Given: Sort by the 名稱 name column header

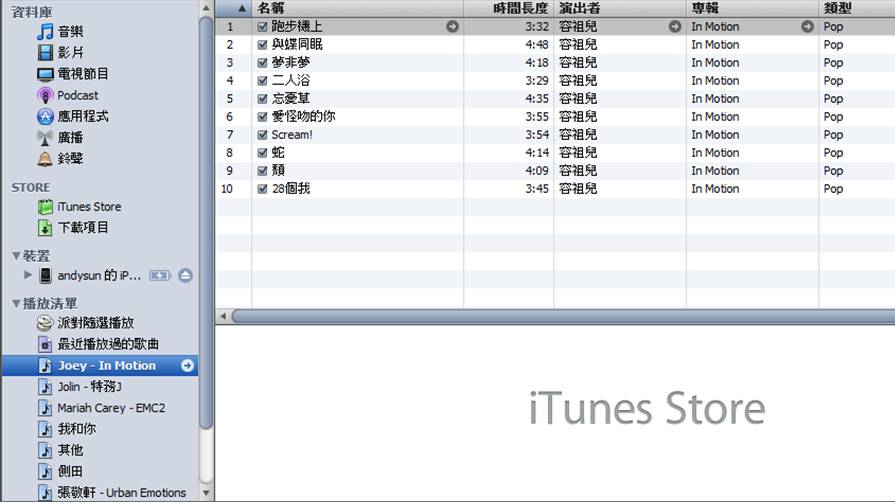Looking at the screenshot, I should [358, 8].
